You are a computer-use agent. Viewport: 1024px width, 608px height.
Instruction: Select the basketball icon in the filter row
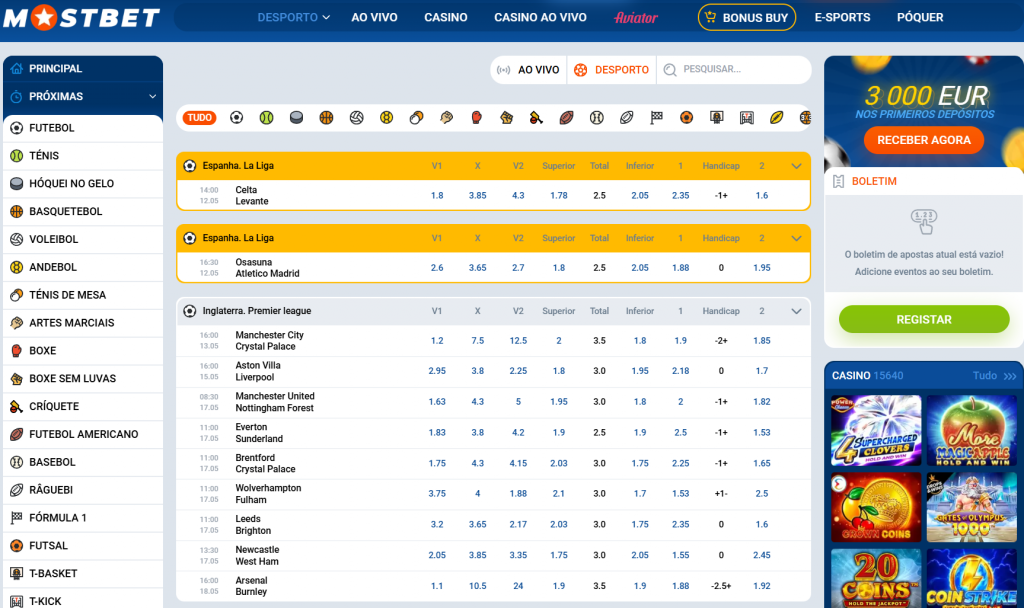(x=327, y=118)
